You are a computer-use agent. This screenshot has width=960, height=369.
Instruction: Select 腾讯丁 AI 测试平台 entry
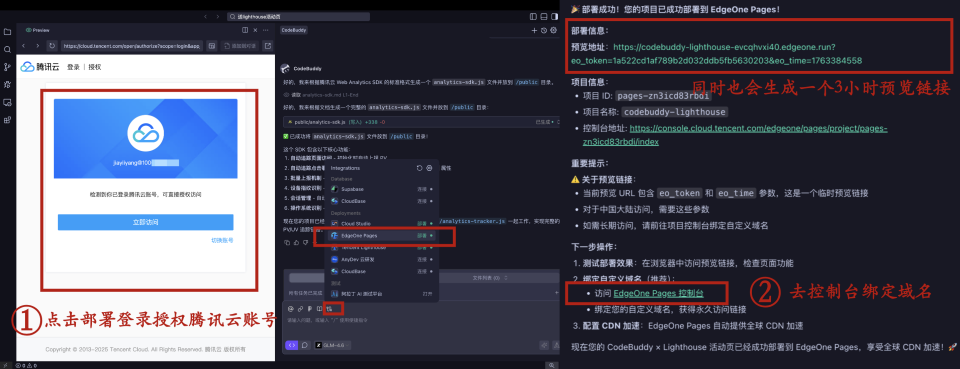pos(381,294)
